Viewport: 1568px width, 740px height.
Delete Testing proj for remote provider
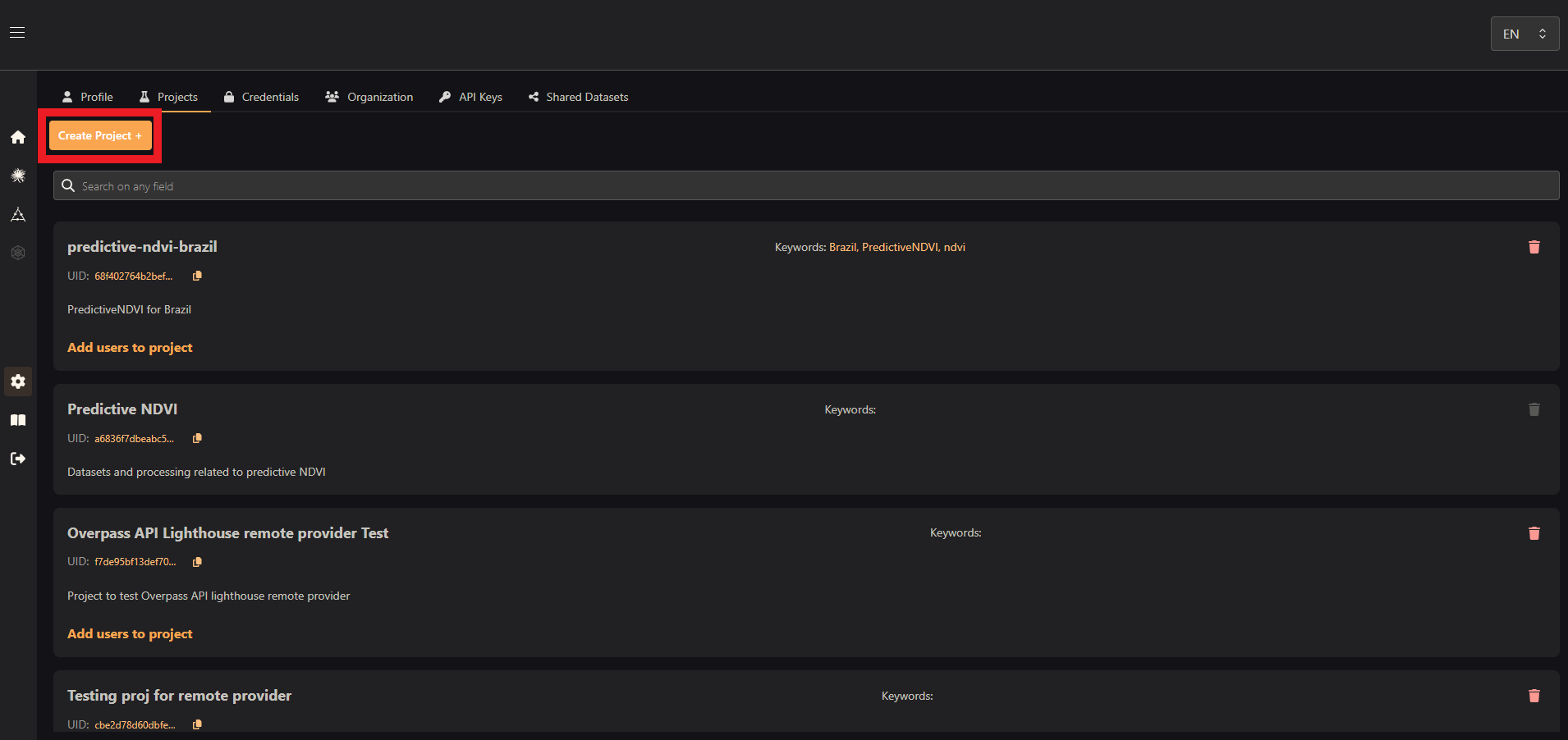pos(1534,696)
